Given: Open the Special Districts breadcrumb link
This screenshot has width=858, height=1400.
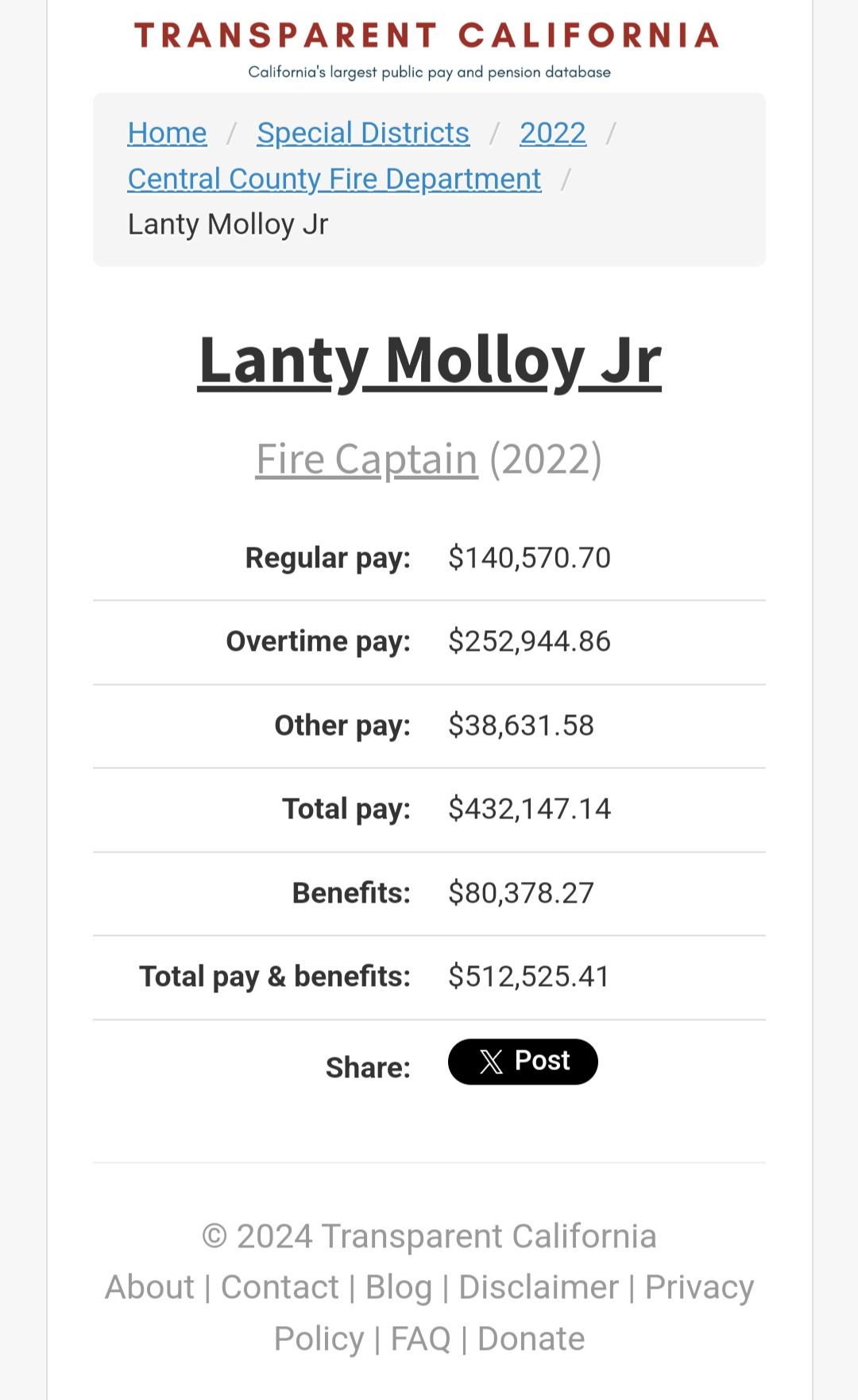Looking at the screenshot, I should 363,133.
